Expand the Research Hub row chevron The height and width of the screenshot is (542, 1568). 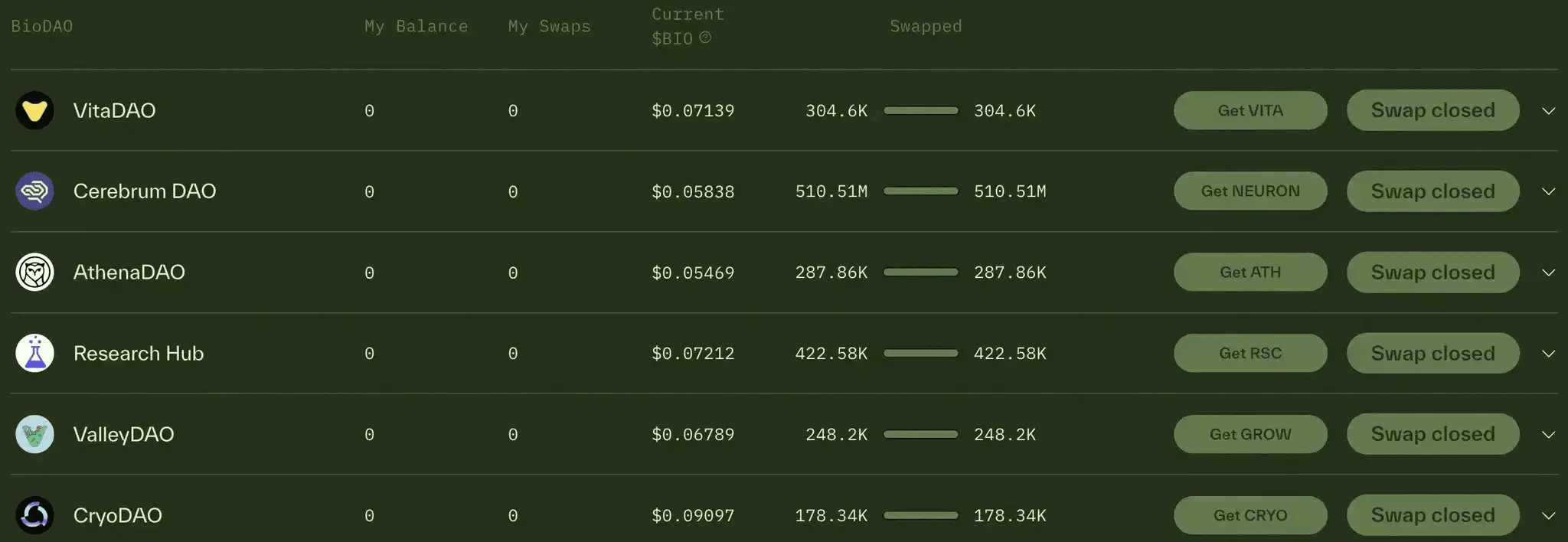pos(1548,354)
